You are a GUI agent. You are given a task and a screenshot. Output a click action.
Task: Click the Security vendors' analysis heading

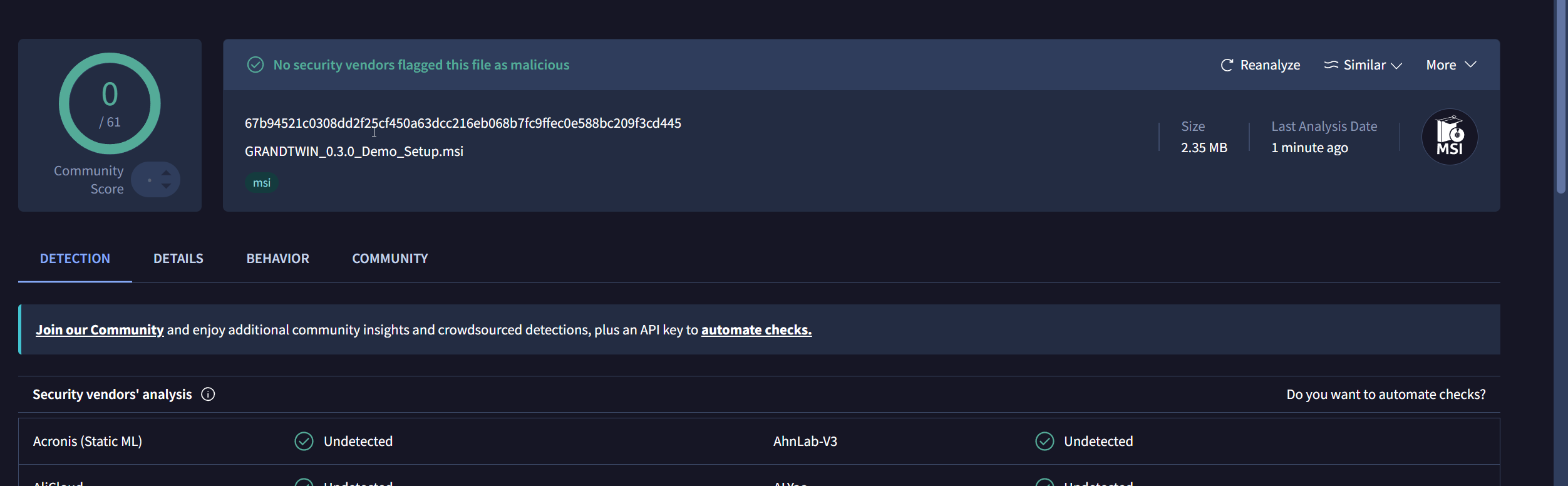pyautogui.click(x=112, y=395)
